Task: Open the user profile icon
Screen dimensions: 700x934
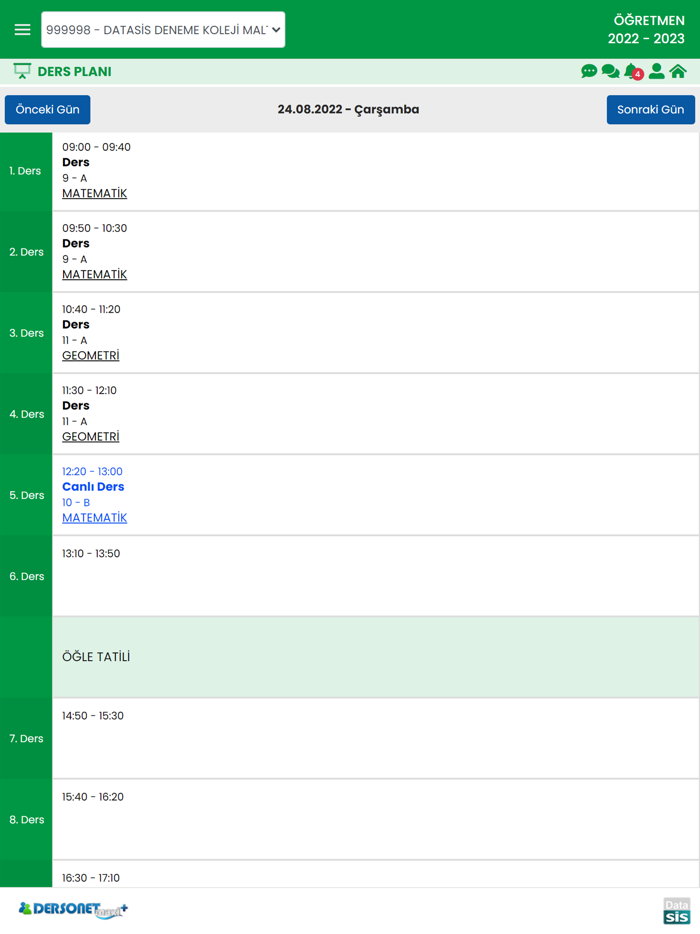Action: [x=657, y=71]
